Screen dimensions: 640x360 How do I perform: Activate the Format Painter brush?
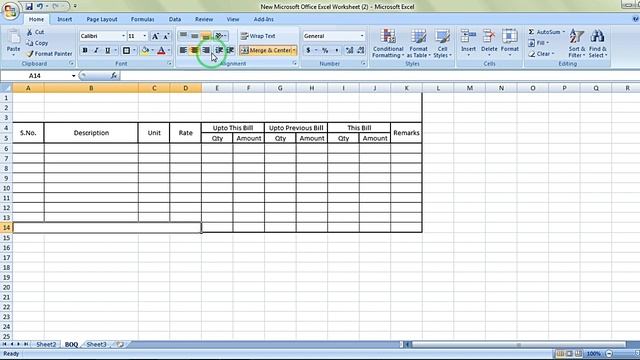pyautogui.click(x=49, y=53)
